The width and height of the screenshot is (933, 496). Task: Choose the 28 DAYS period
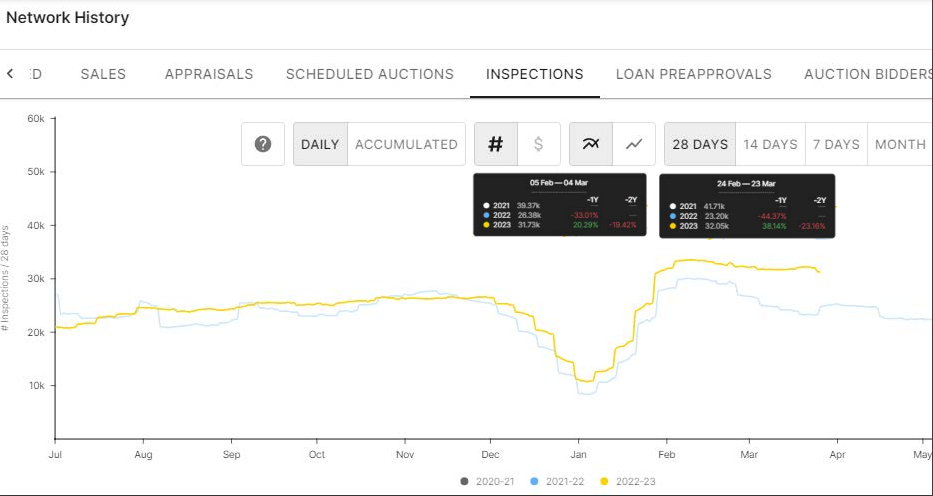[700, 144]
